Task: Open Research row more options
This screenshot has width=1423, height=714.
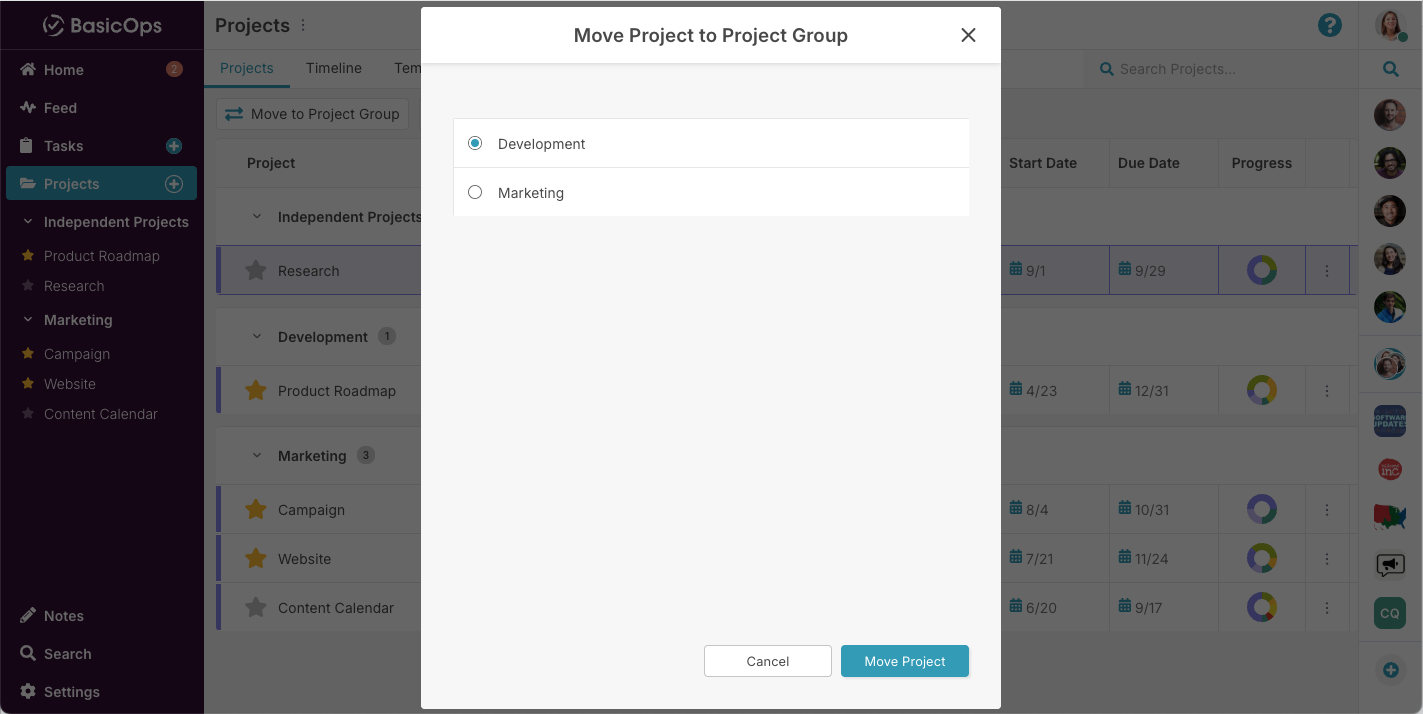Action: [x=1327, y=271]
